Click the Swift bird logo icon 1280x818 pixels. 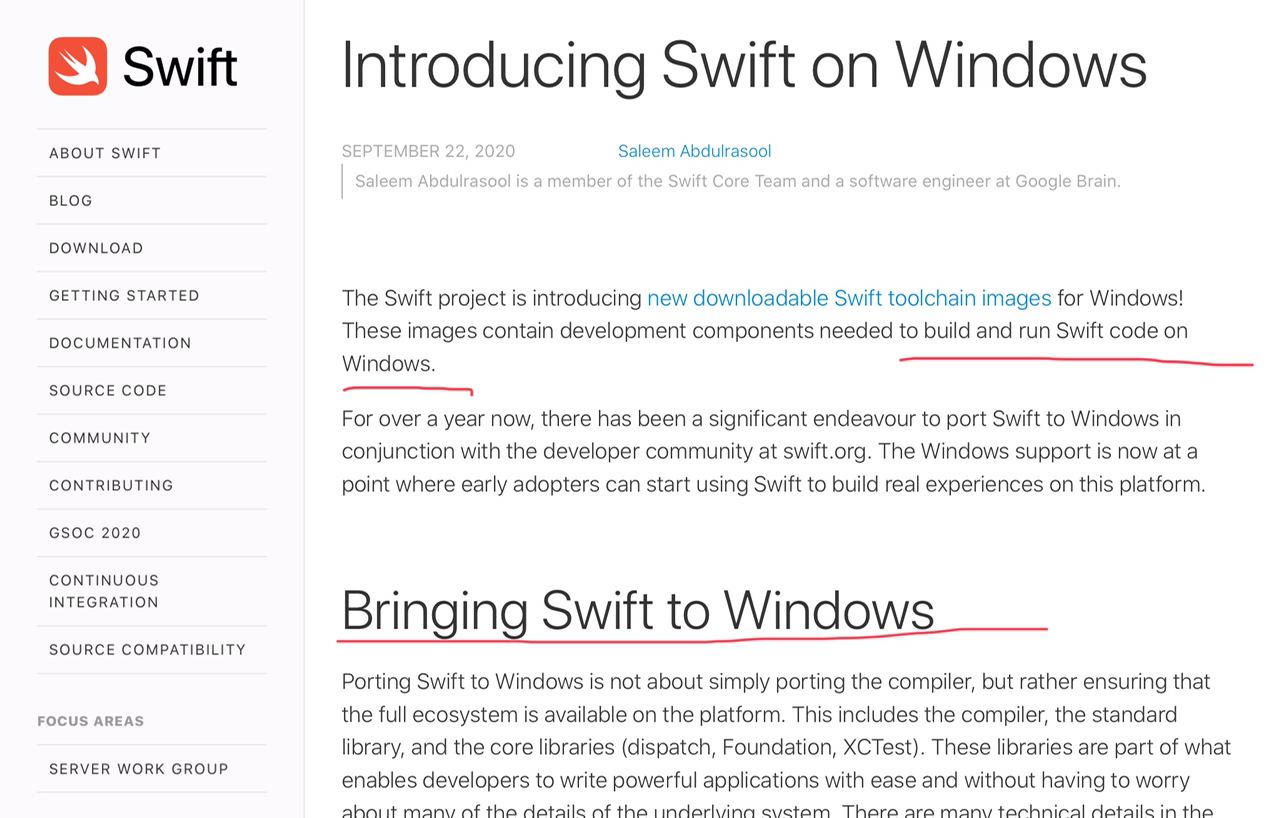click(x=78, y=66)
